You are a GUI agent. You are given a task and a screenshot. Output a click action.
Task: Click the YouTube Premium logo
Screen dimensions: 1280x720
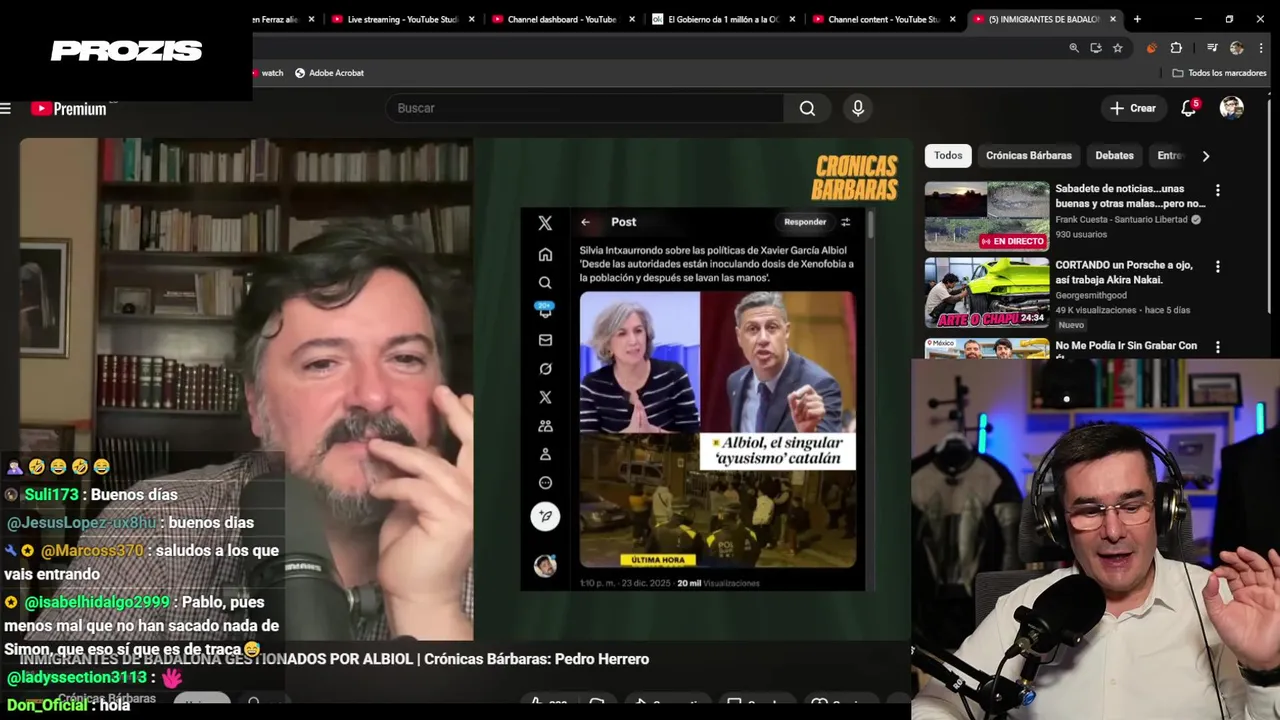69,108
